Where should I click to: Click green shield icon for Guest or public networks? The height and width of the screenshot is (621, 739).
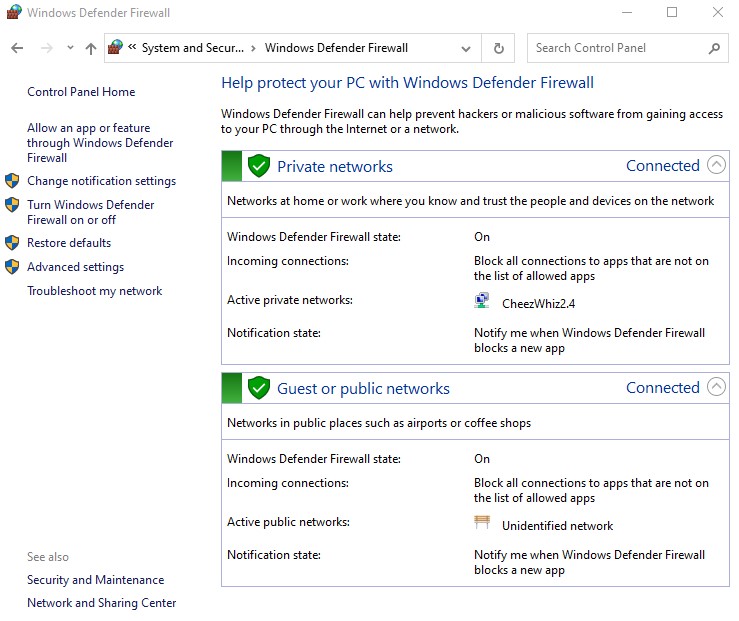pos(259,388)
